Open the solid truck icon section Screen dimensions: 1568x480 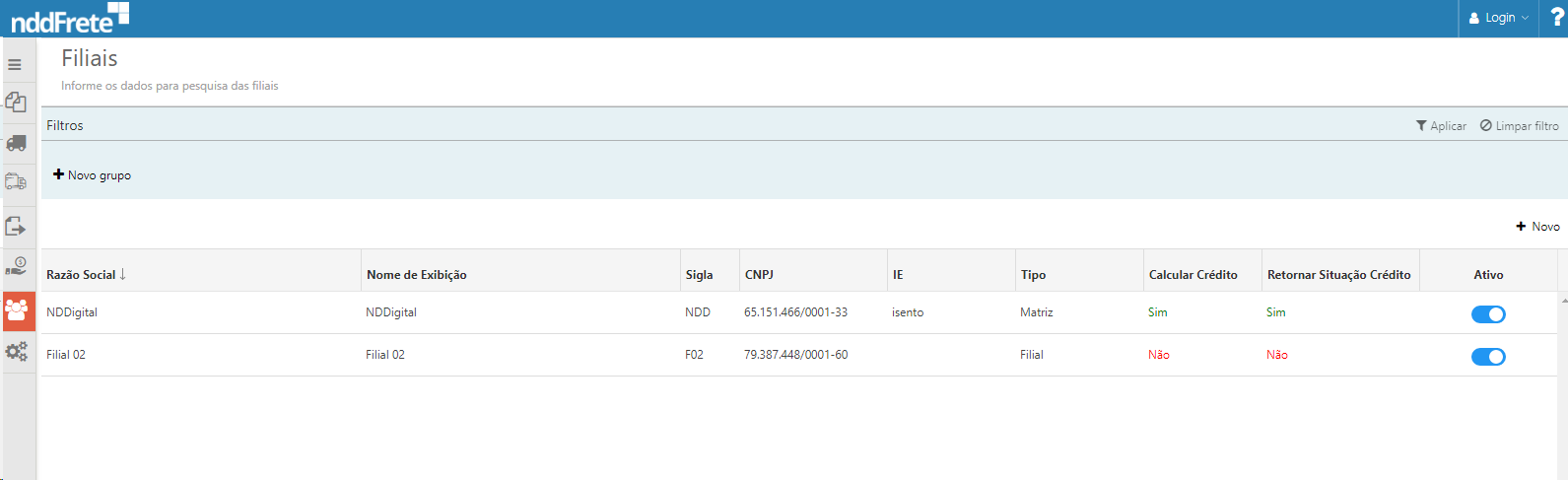16,143
